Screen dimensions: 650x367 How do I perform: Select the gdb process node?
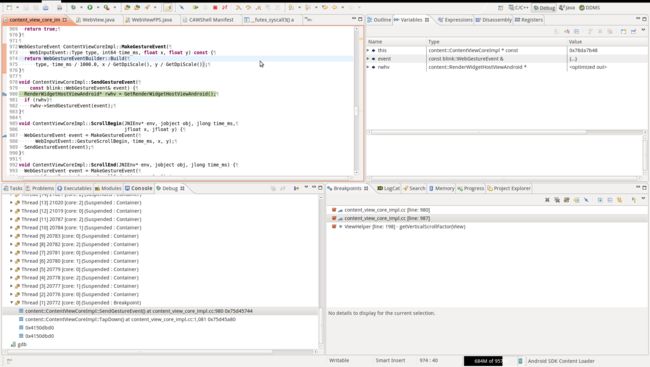tap(19, 344)
